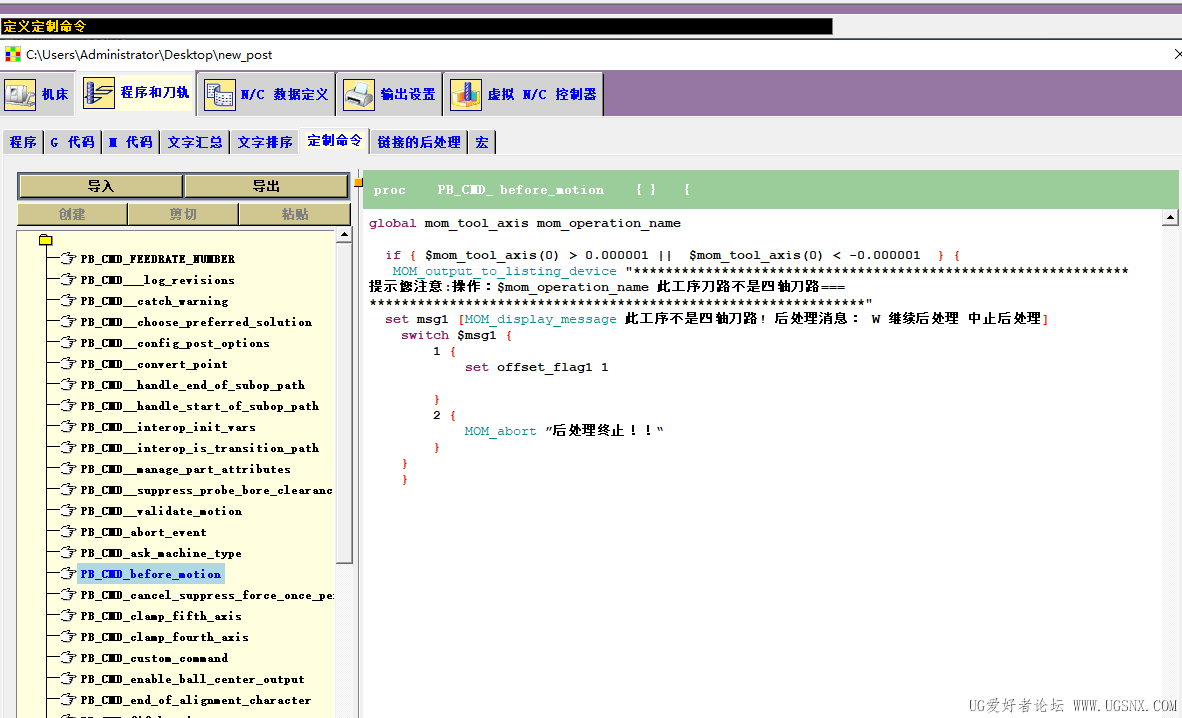This screenshot has height=718, width=1182.
Task: Open the G 代码 sub-tab
Action: 72,142
